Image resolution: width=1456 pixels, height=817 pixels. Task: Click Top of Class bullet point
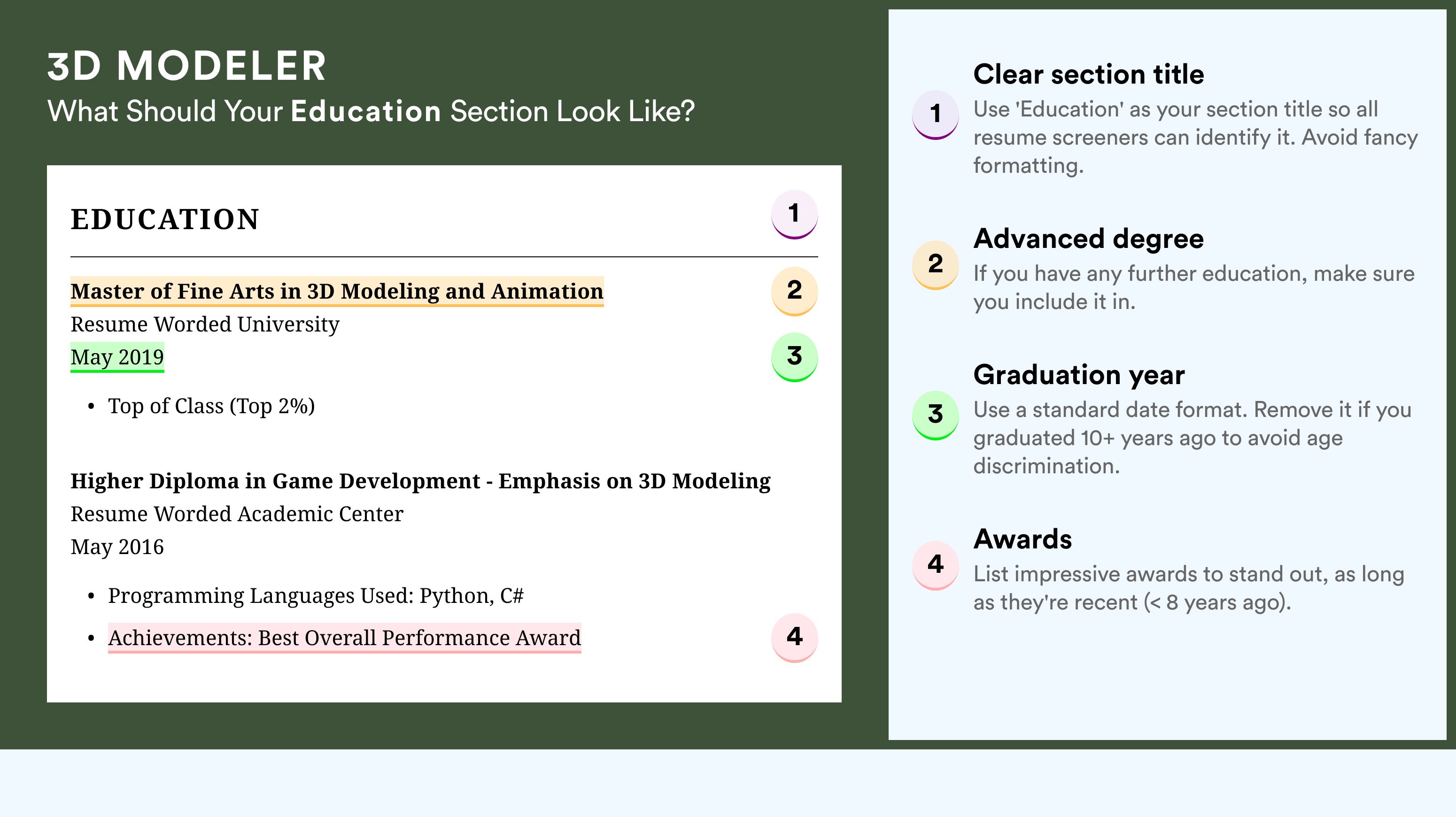click(x=211, y=406)
